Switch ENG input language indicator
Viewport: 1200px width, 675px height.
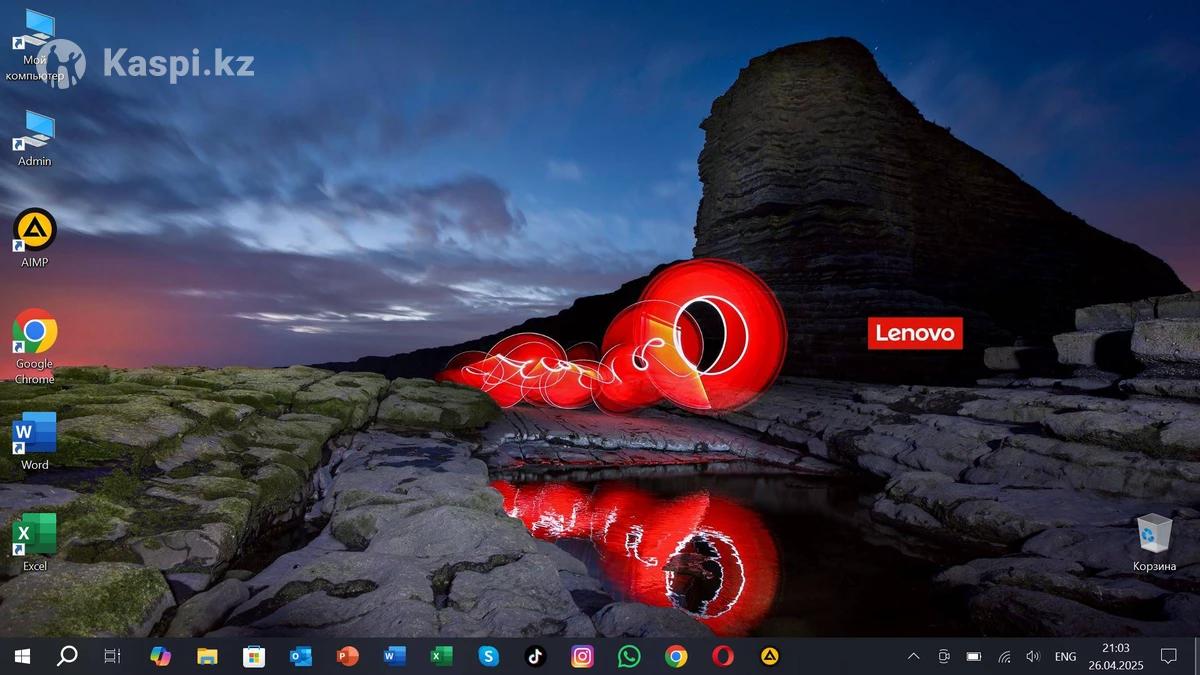tap(1065, 656)
